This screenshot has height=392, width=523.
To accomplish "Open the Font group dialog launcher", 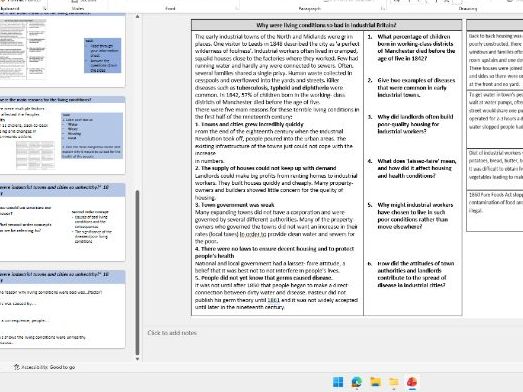I will (x=237, y=8).
